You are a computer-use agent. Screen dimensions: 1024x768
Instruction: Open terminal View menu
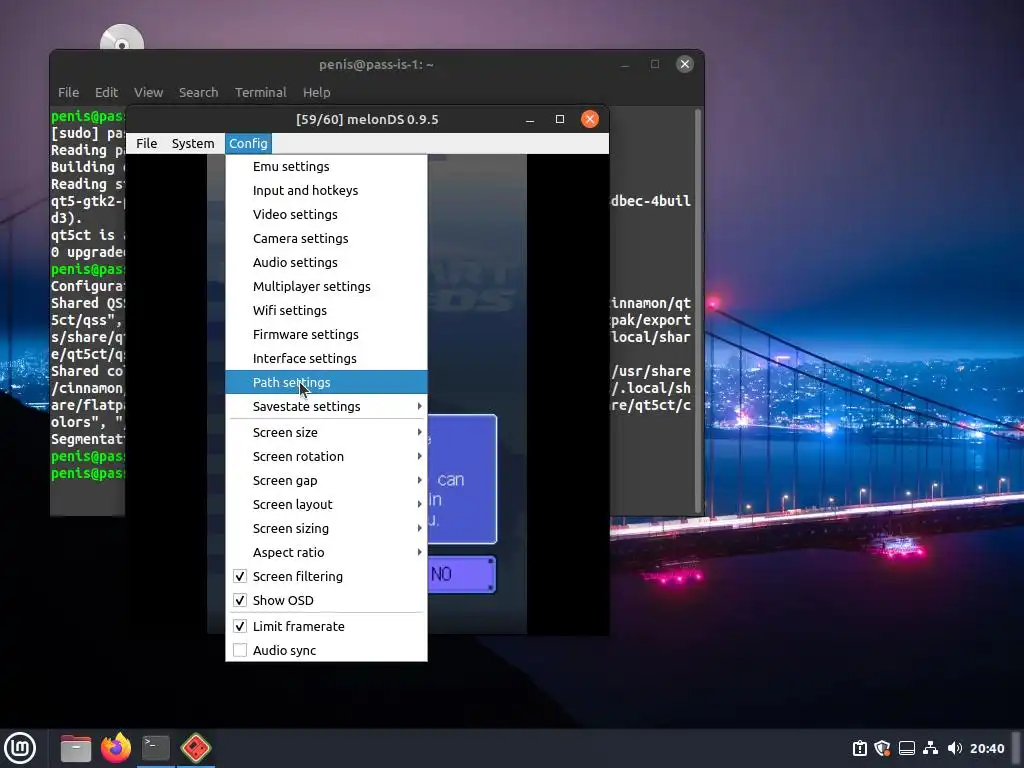148,92
